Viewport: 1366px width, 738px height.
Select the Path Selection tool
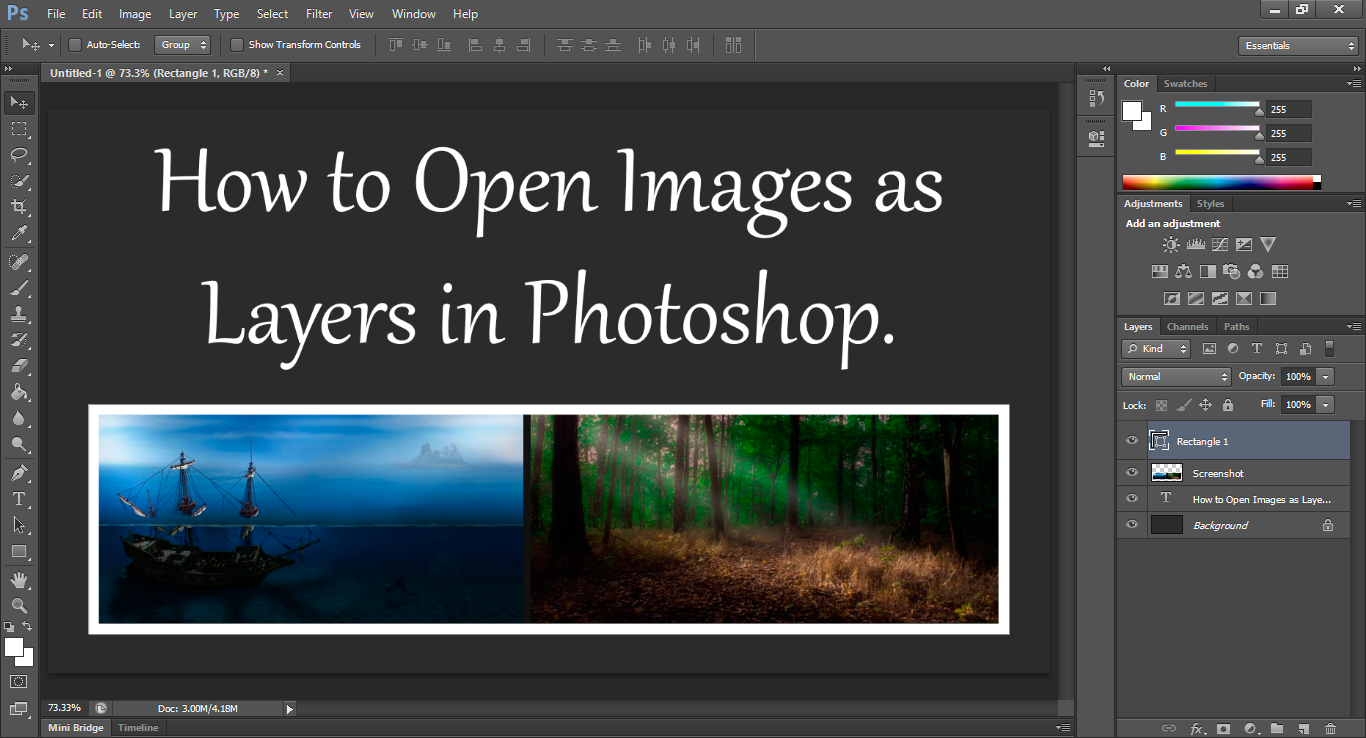click(19, 524)
